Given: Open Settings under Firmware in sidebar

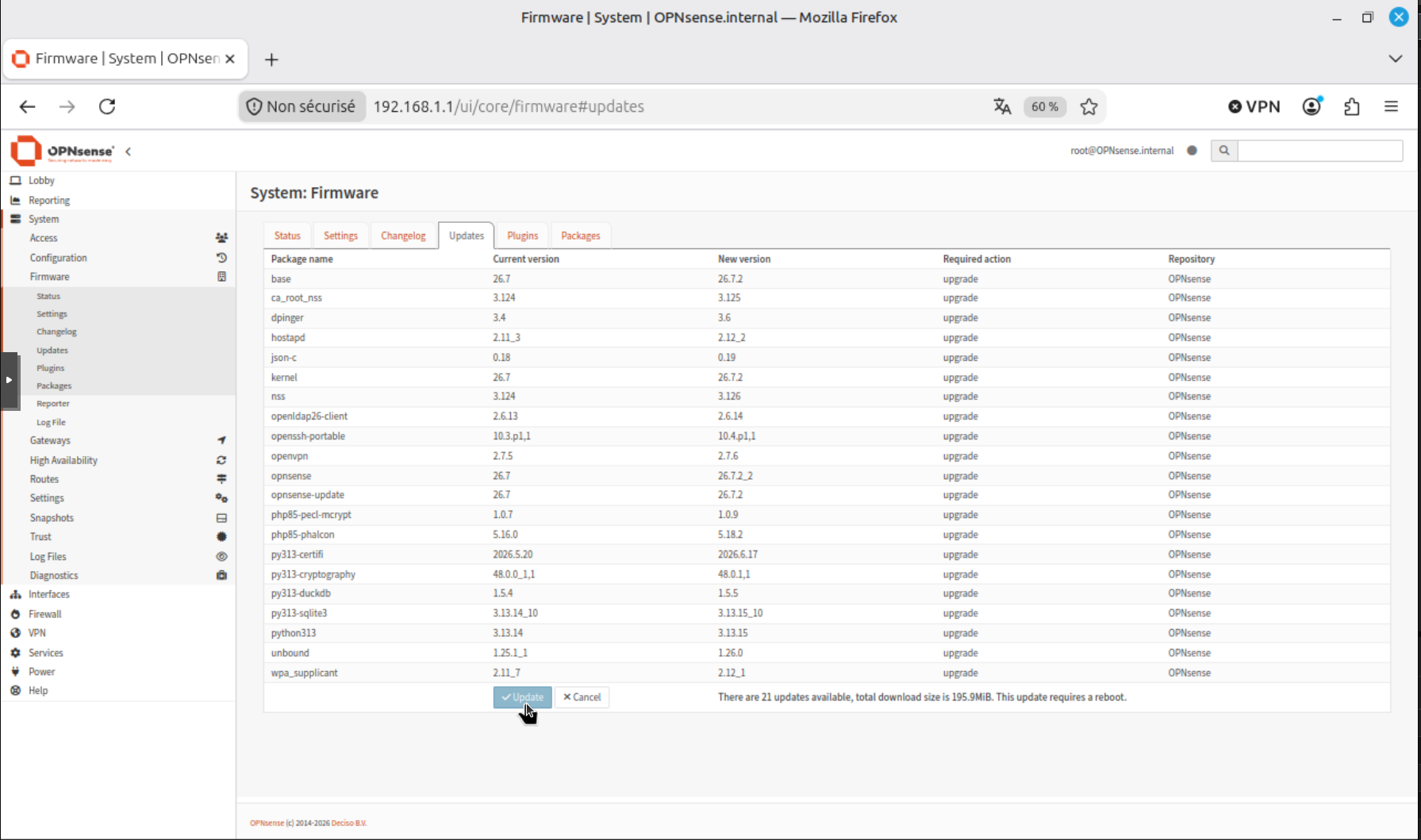Looking at the screenshot, I should click(52, 314).
